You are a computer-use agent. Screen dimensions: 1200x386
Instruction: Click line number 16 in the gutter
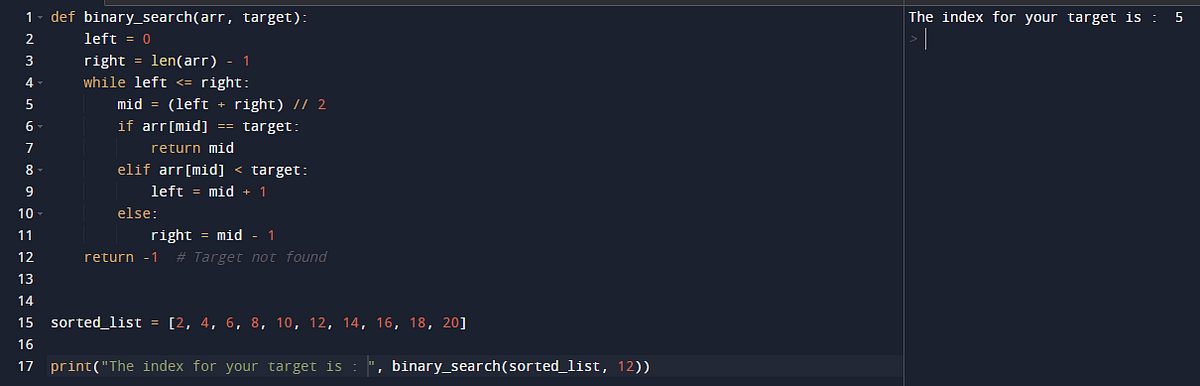click(27, 345)
